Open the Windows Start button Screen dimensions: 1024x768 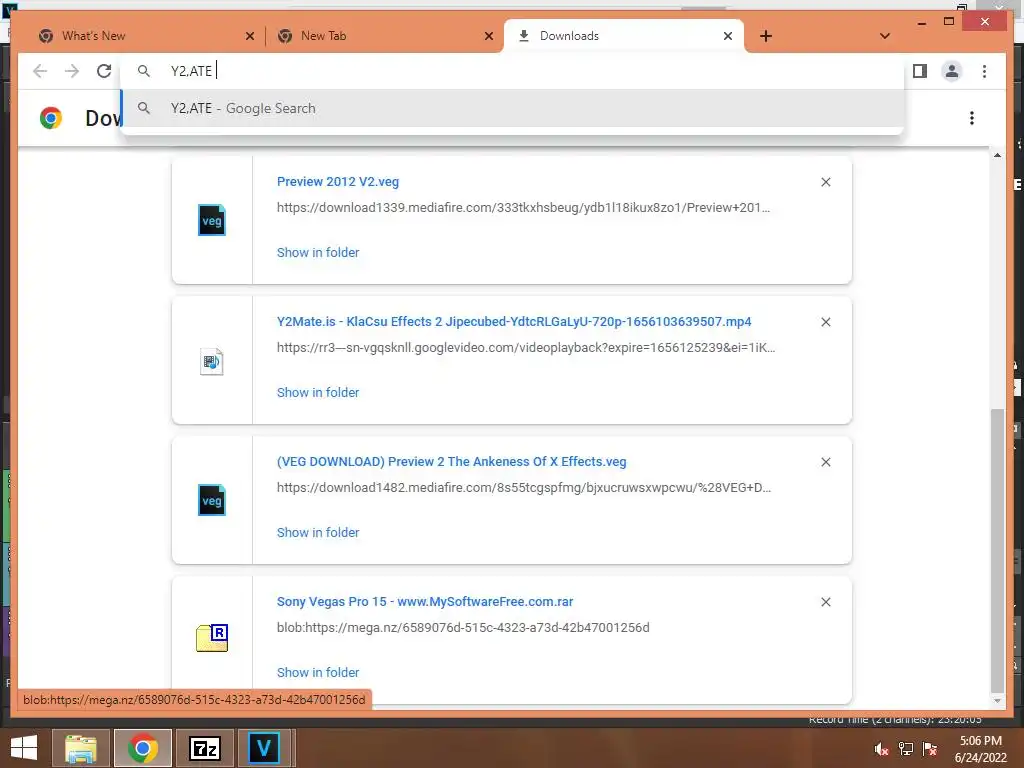point(24,748)
